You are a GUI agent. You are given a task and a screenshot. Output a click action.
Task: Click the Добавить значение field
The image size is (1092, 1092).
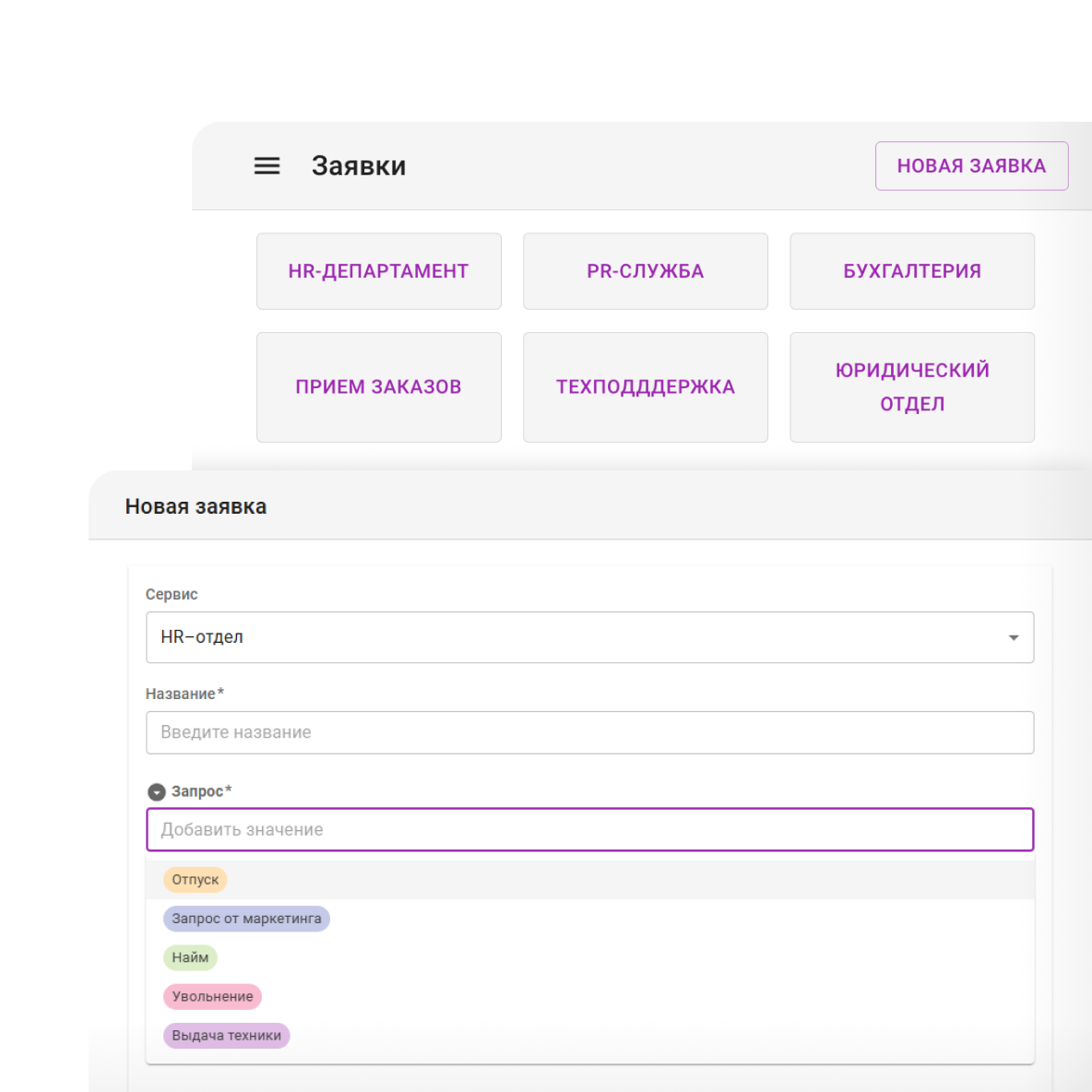(590, 829)
